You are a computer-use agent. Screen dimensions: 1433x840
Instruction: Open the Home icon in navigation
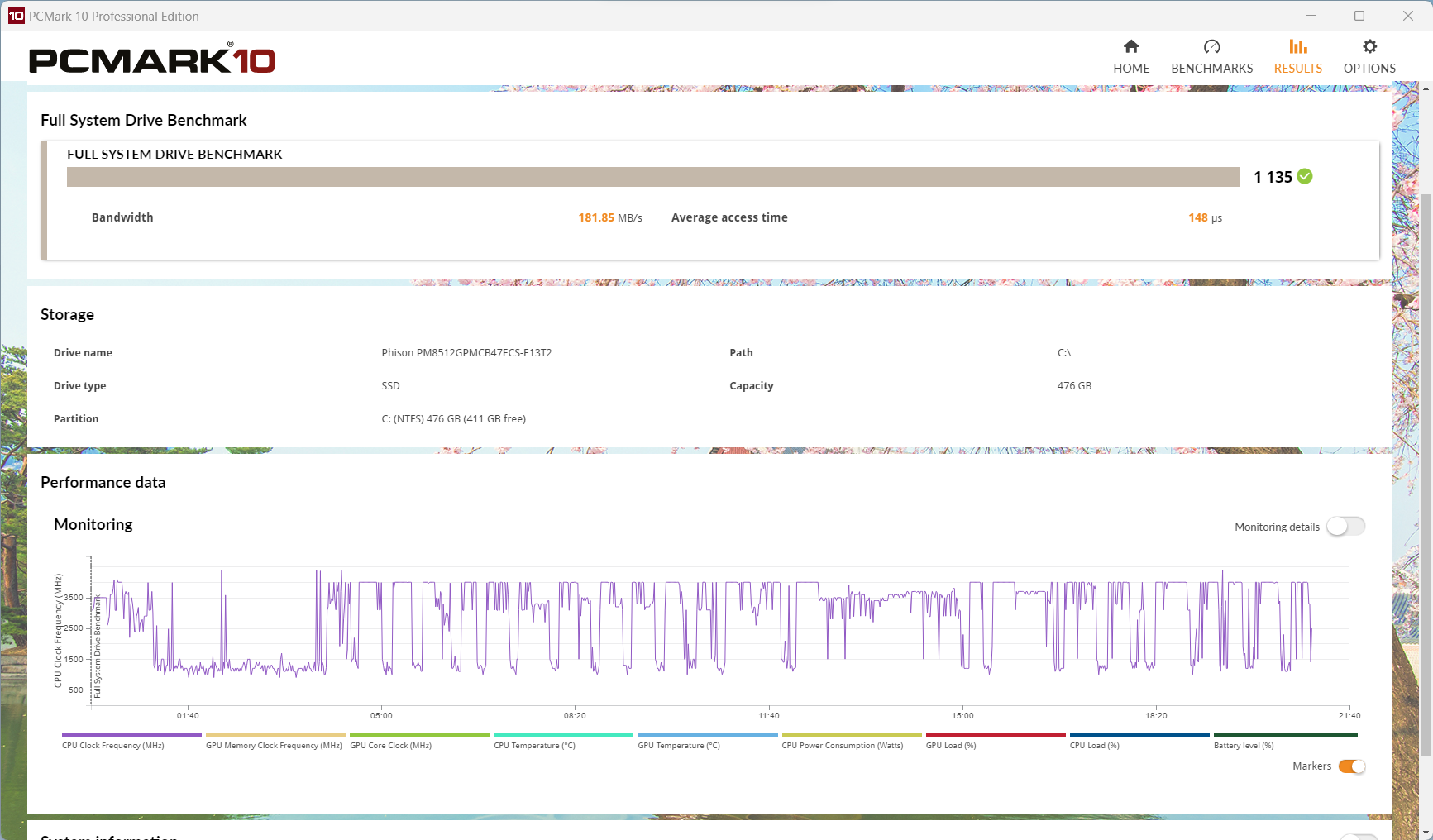1131,46
